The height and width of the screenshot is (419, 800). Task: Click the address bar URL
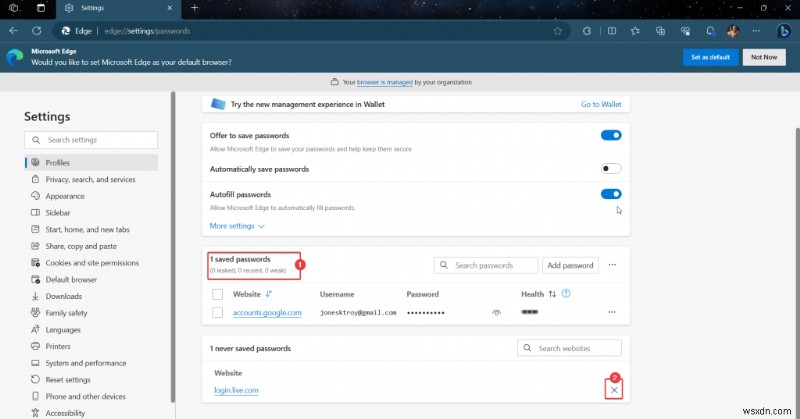(x=147, y=31)
